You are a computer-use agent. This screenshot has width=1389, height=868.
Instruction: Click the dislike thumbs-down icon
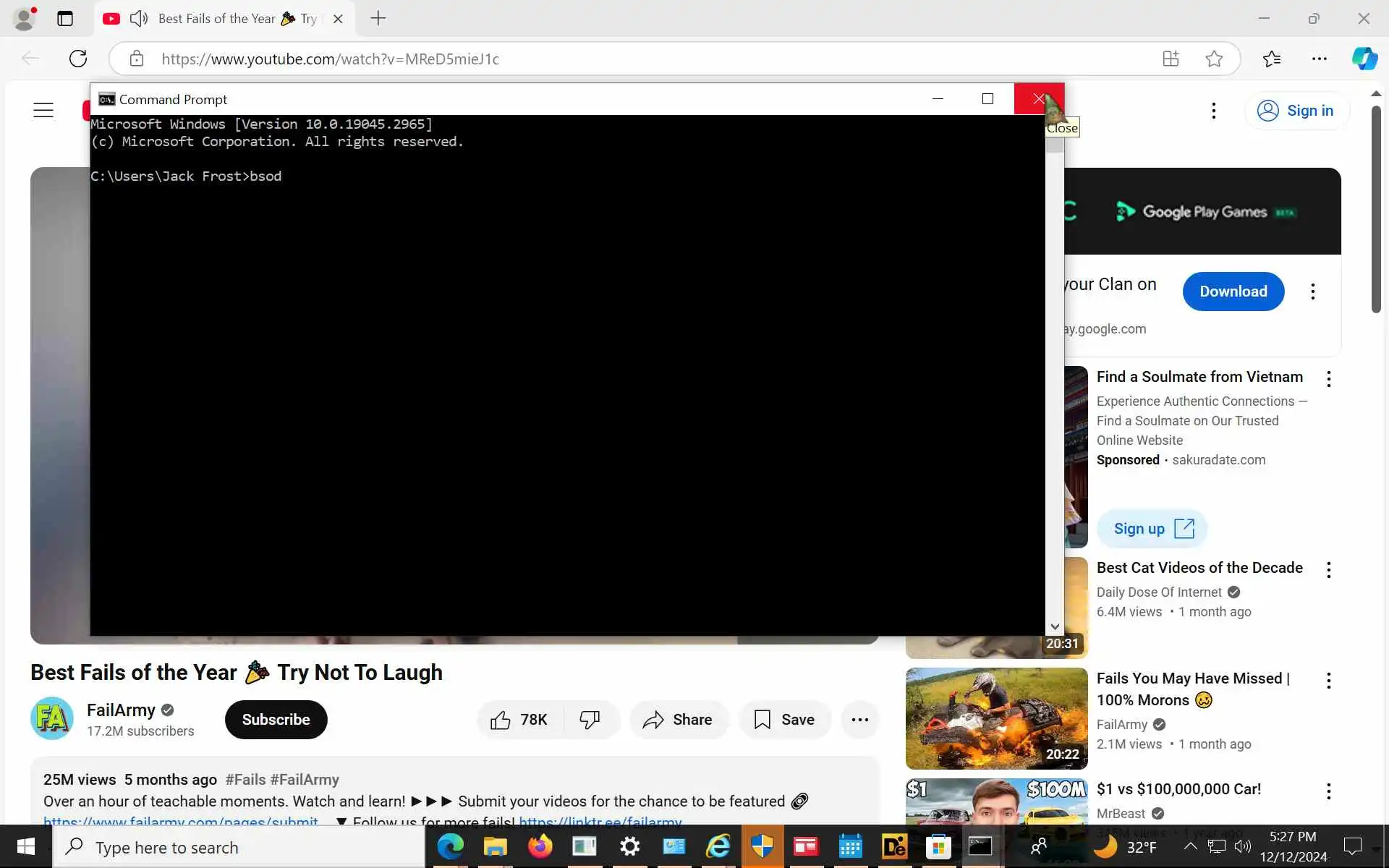pyautogui.click(x=590, y=720)
